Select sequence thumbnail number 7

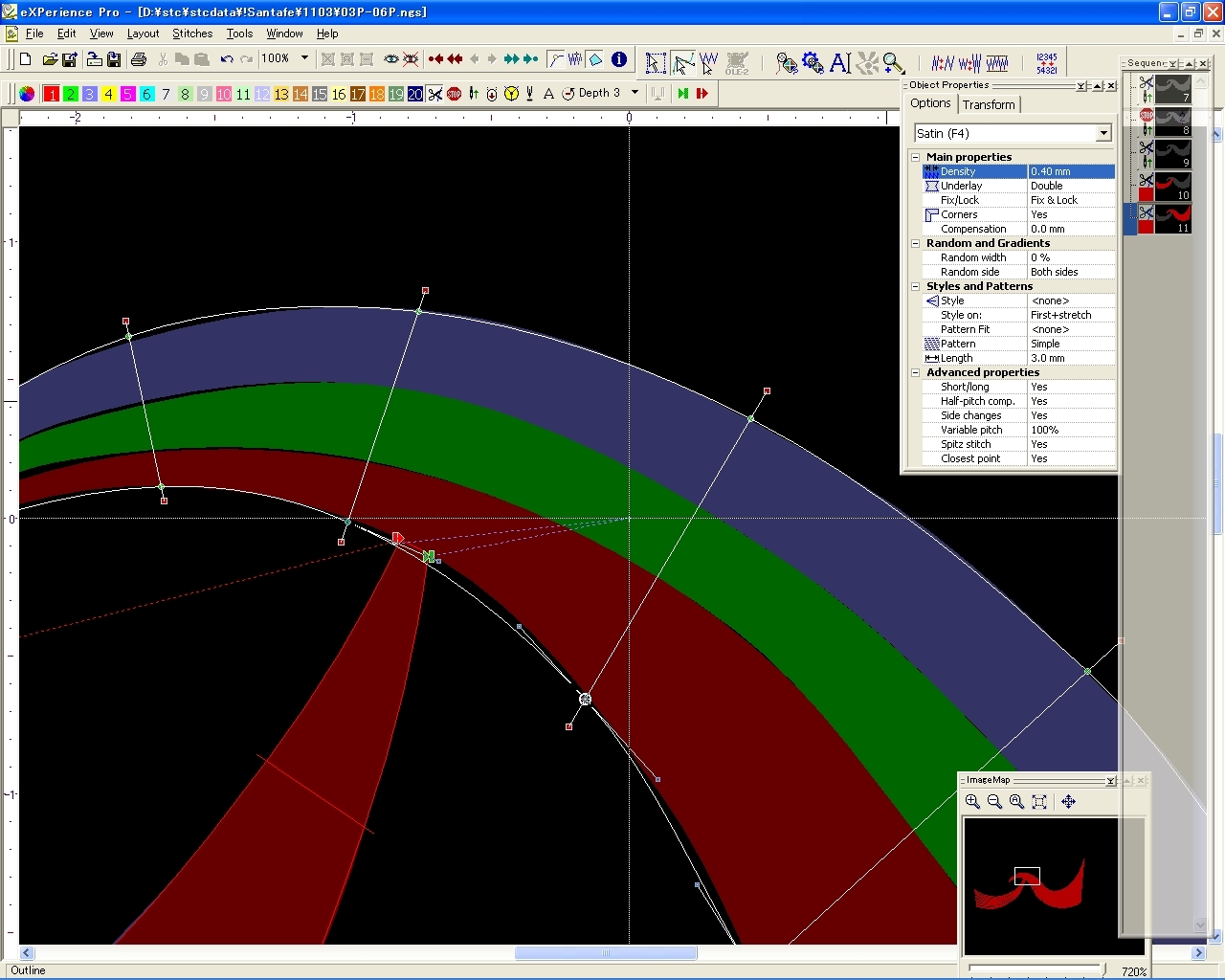pos(1172,89)
